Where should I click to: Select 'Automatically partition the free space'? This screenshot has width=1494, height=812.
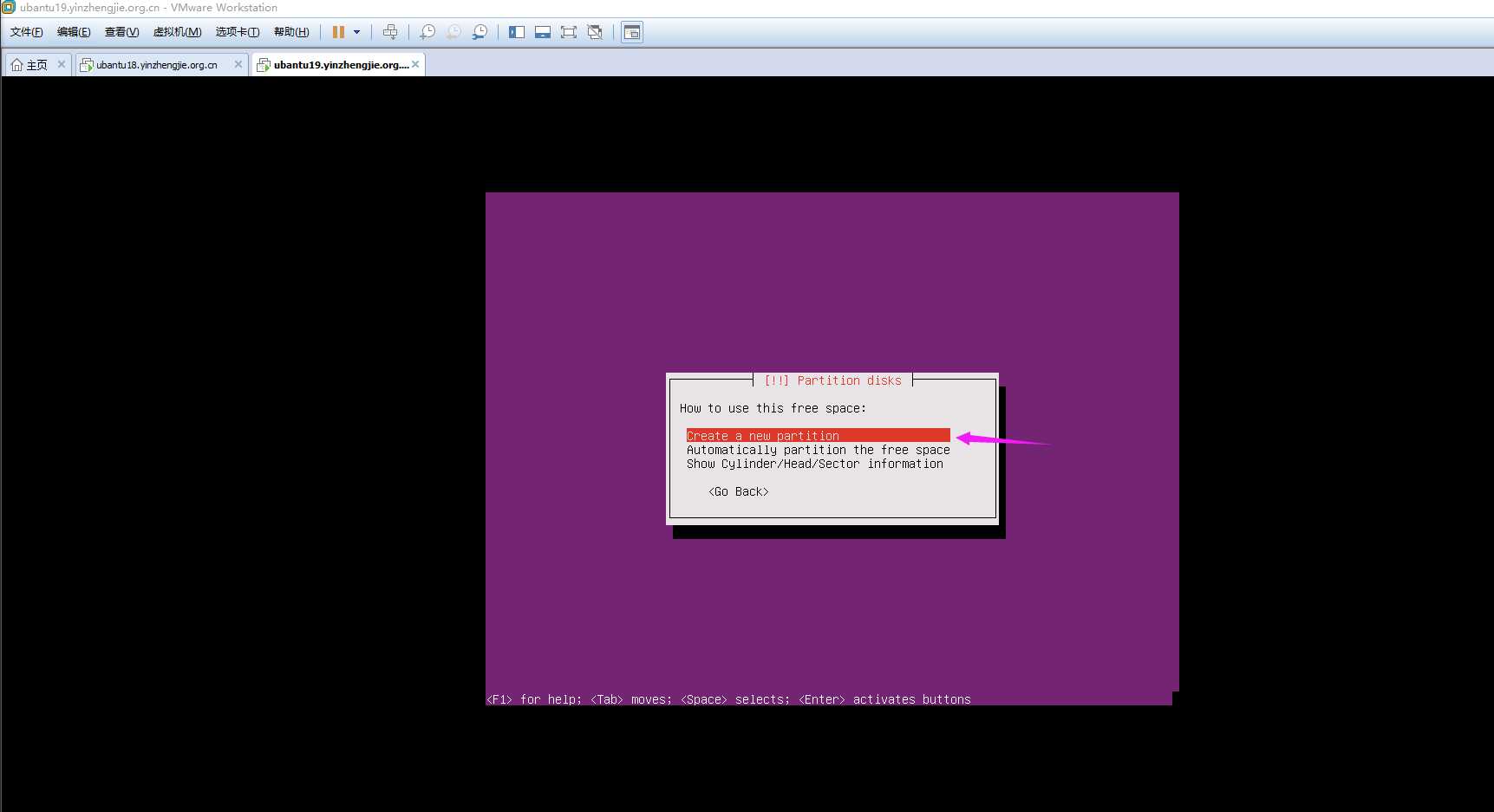(x=818, y=450)
